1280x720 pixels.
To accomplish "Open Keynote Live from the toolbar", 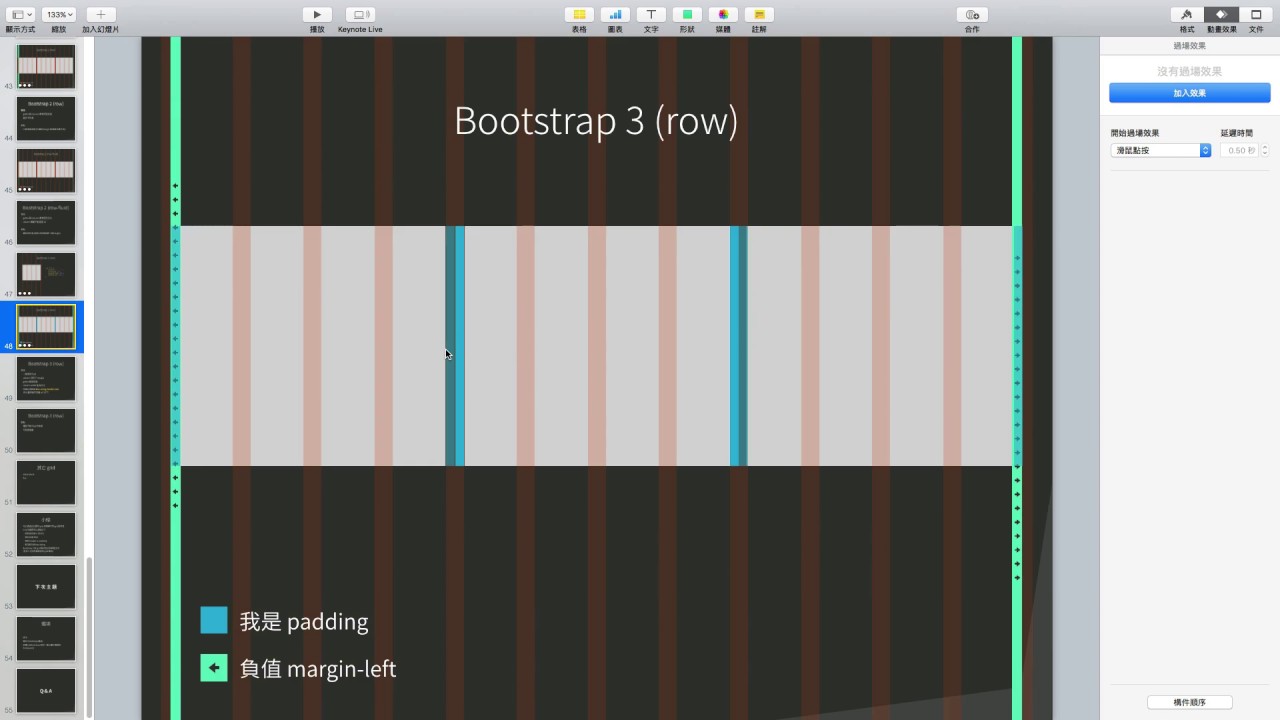I will click(x=360, y=15).
